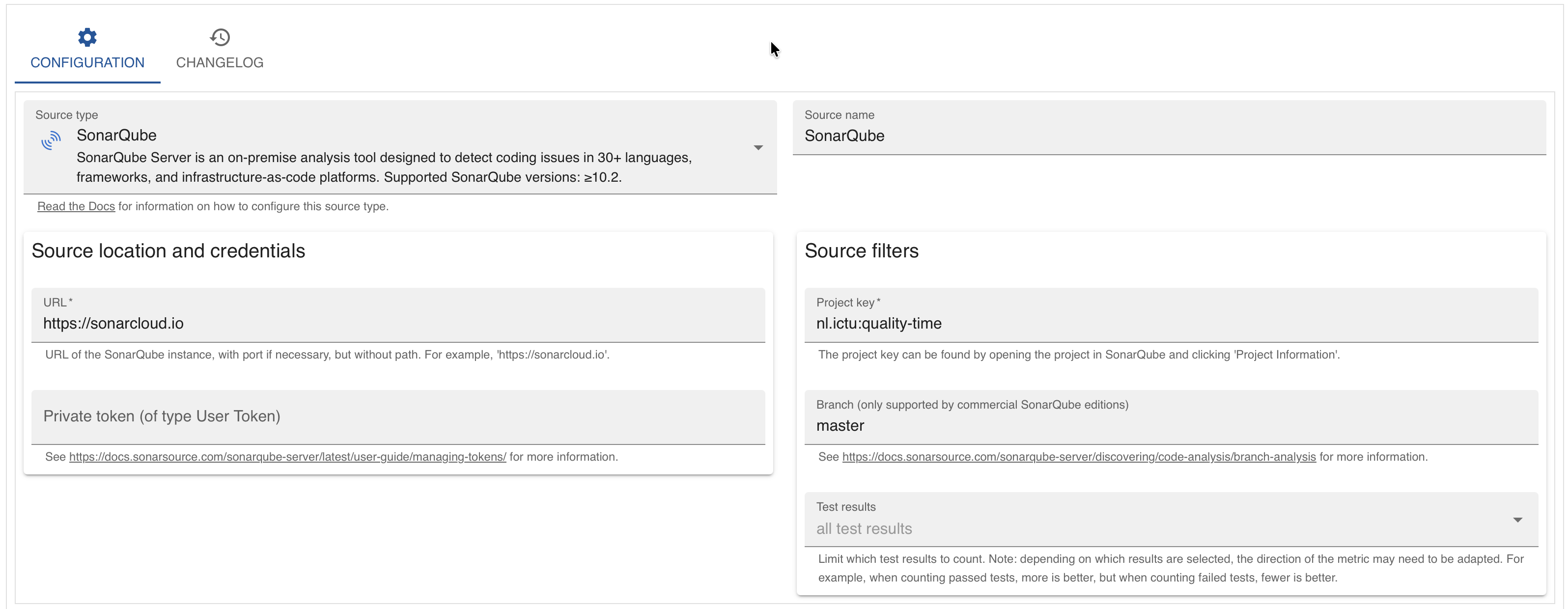Open the branch-analysis documentation link
1568x609 pixels.
pos(1079,457)
